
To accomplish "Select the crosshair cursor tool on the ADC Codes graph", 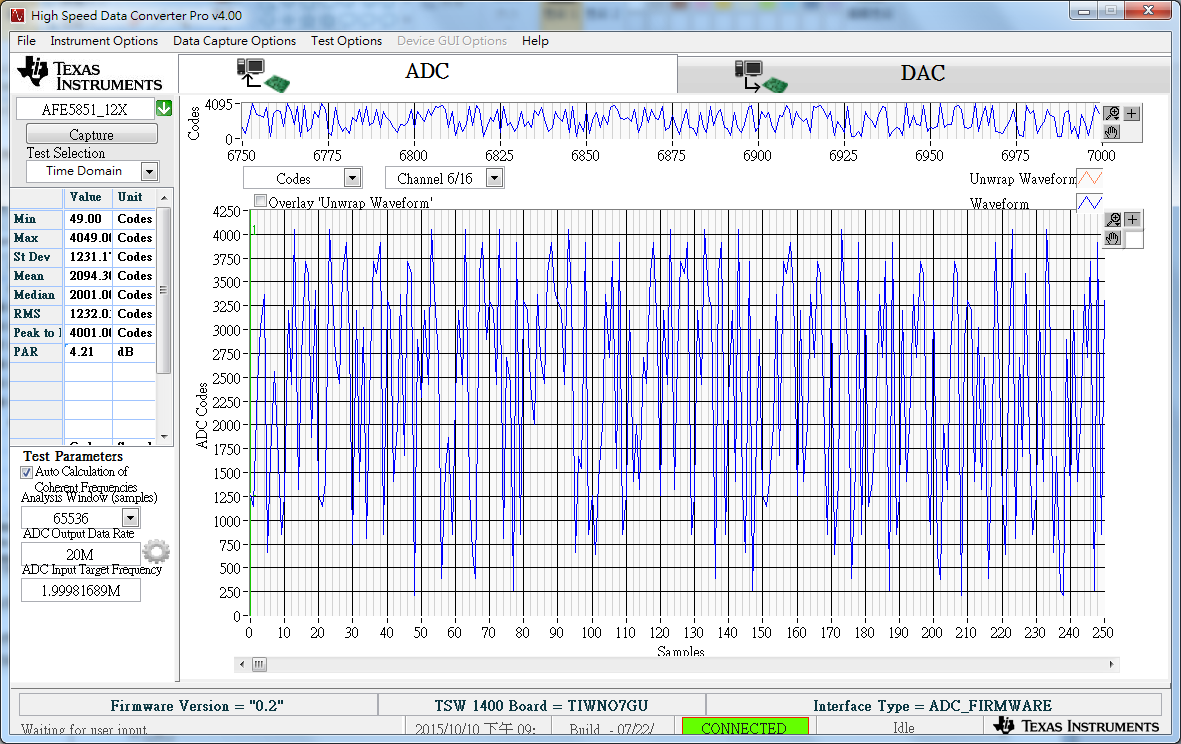I will click(1132, 219).
